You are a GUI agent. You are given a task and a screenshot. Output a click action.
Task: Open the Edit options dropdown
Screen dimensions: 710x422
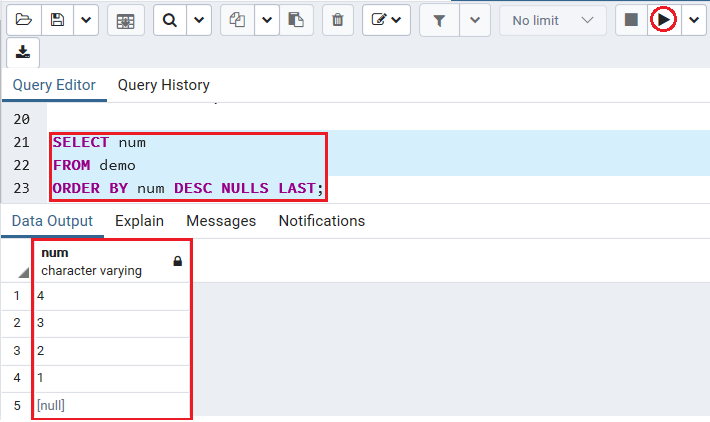point(386,20)
